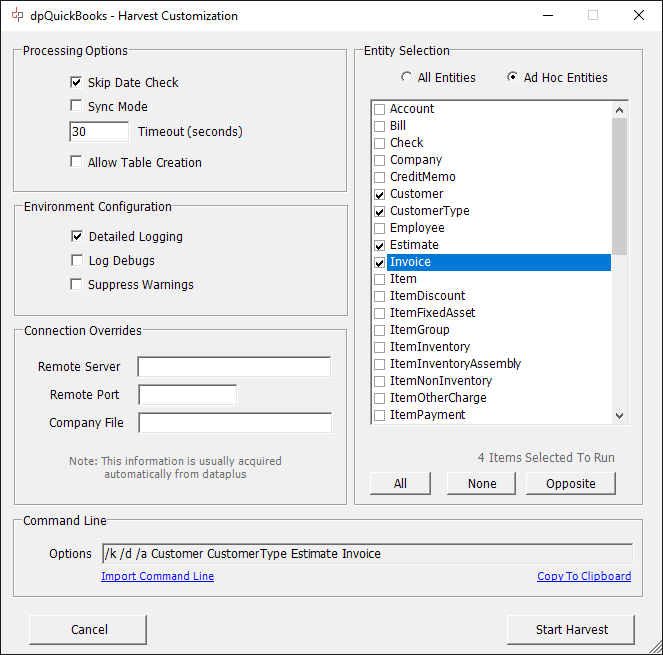
Task: Click the entity list scroll down arrow
Action: click(619, 415)
